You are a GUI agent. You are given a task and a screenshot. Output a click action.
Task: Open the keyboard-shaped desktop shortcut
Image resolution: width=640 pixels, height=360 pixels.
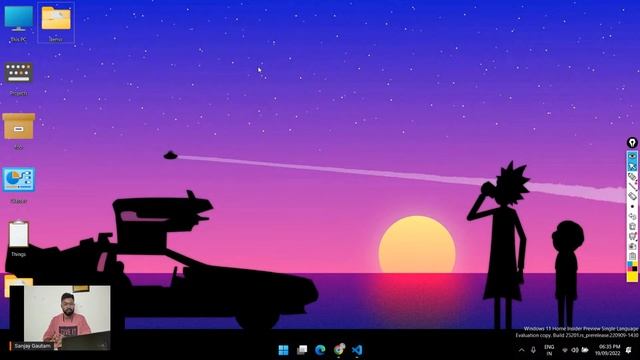coord(18,73)
